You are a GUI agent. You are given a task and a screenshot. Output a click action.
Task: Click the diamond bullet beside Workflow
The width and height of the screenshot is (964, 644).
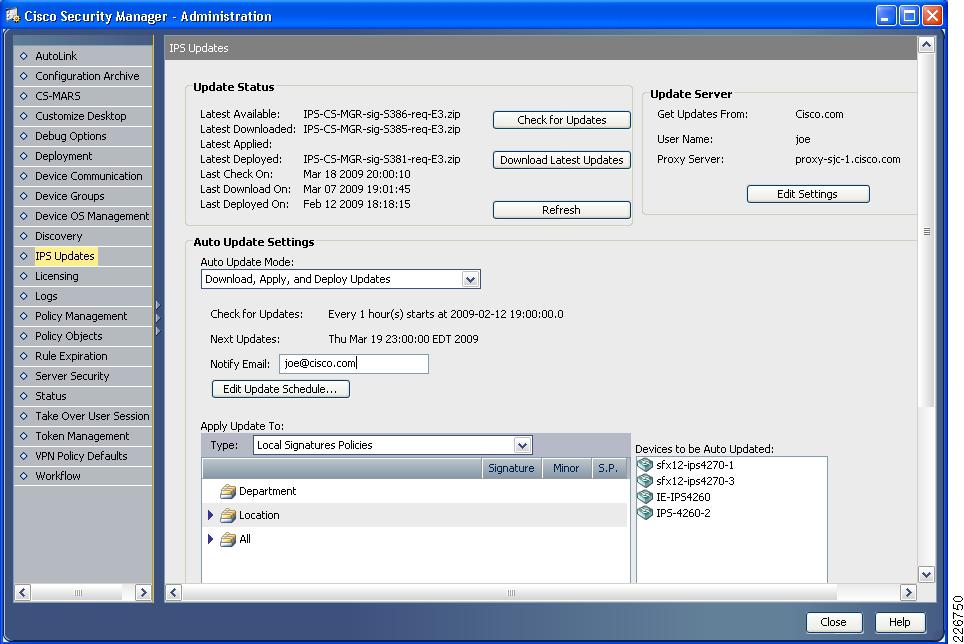(24, 476)
